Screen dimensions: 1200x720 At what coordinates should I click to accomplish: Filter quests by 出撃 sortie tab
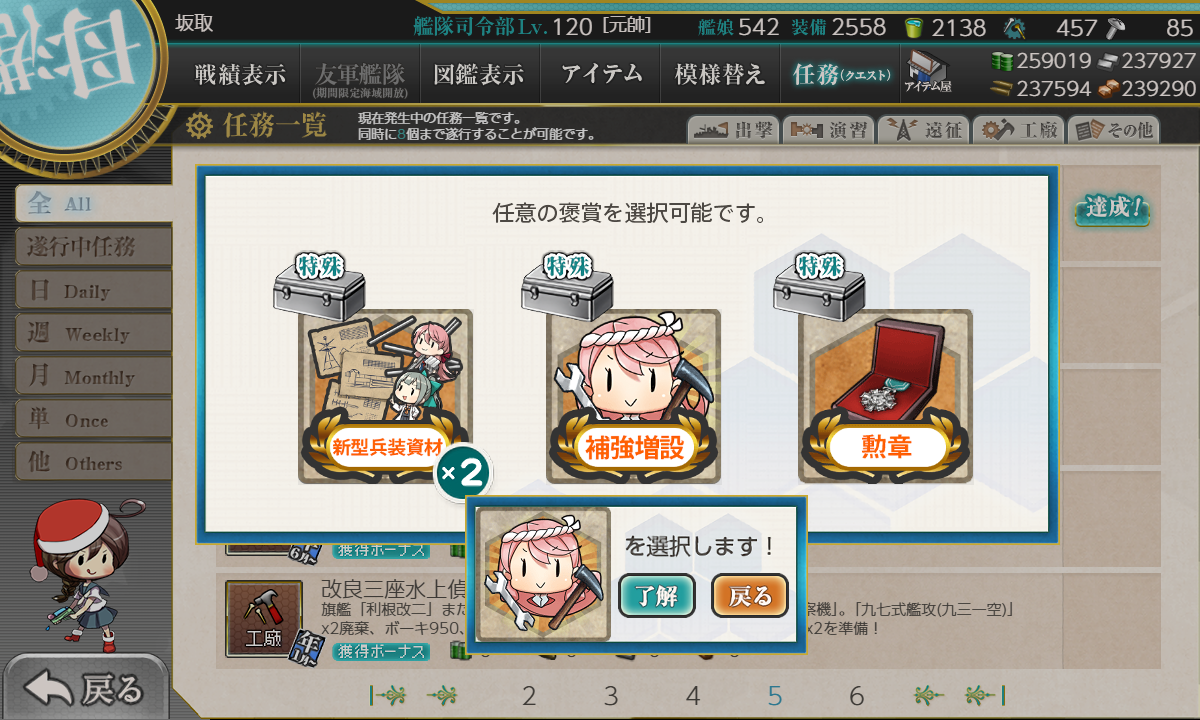click(732, 129)
